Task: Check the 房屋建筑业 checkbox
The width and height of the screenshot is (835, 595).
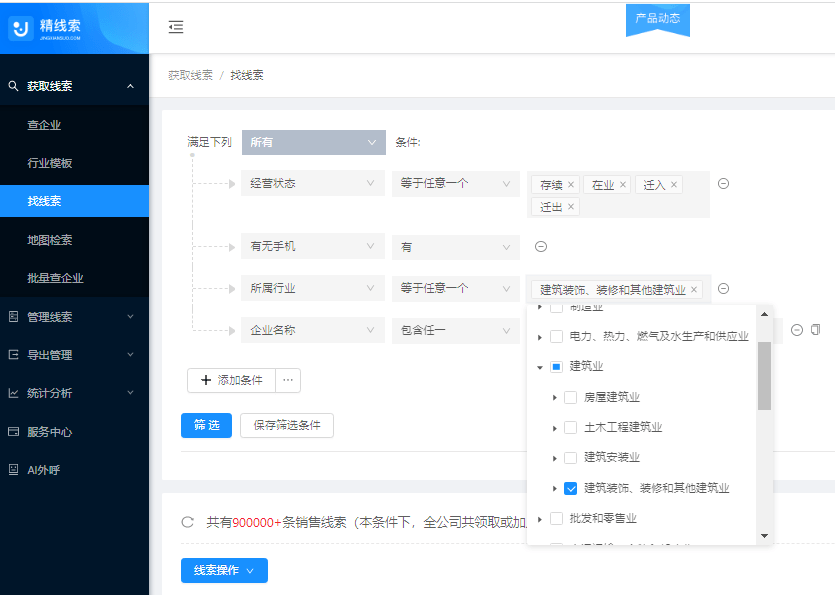Action: 570,397
